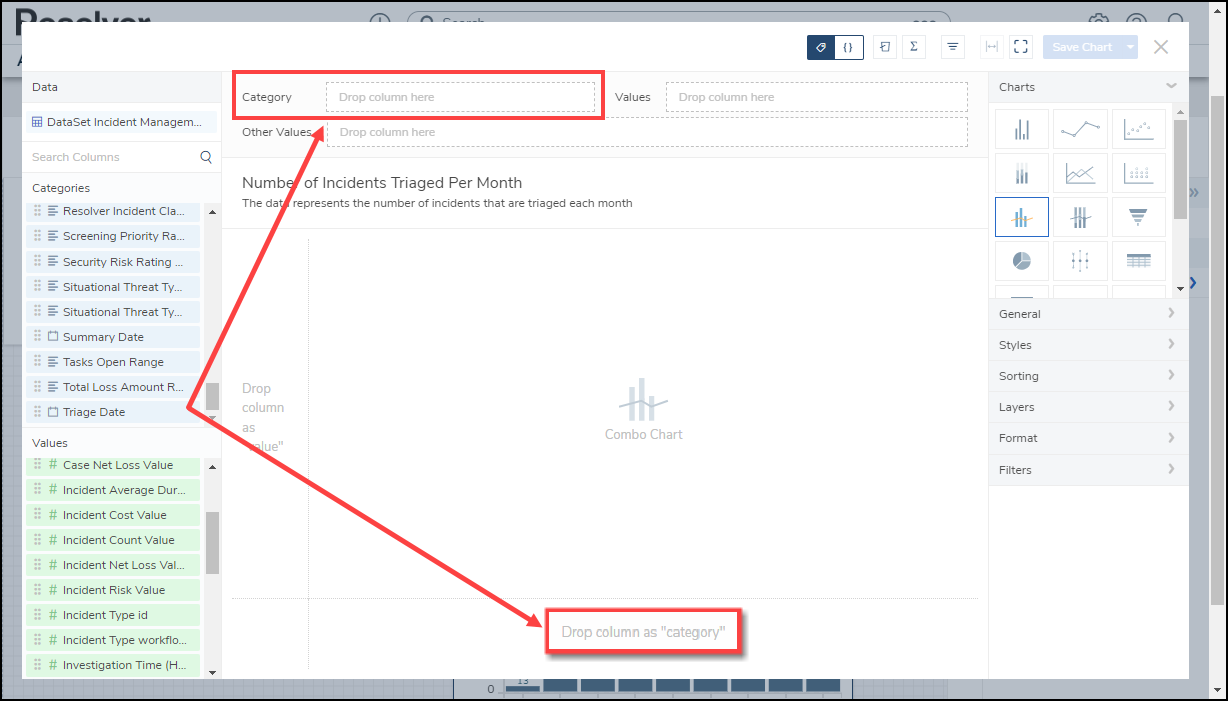Click the DataSet Incident Management entry
Image resolution: width=1228 pixels, height=701 pixels.
pyautogui.click(x=121, y=122)
